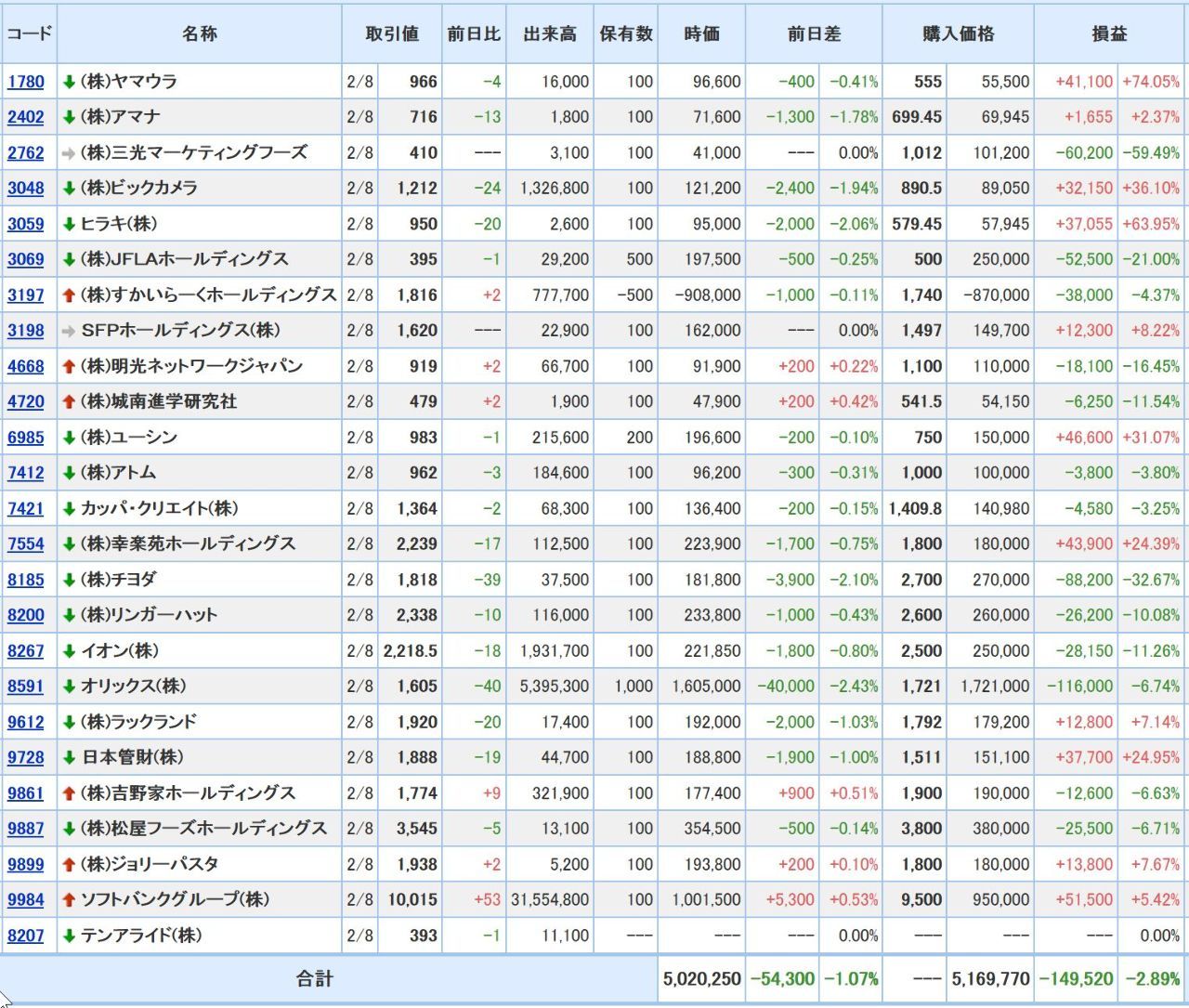
Task: Open stock code link 7421
Action: point(26,509)
